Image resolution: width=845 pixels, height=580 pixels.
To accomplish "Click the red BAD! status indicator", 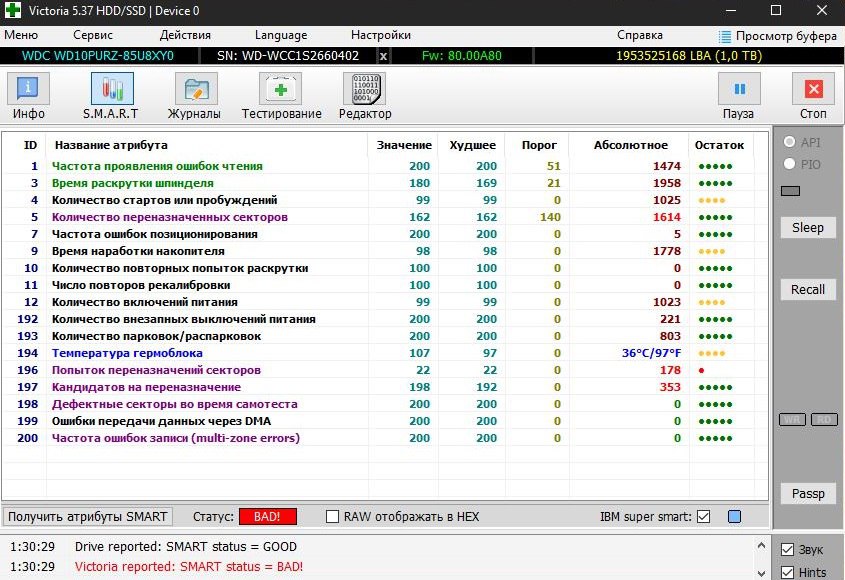I will point(267,516).
